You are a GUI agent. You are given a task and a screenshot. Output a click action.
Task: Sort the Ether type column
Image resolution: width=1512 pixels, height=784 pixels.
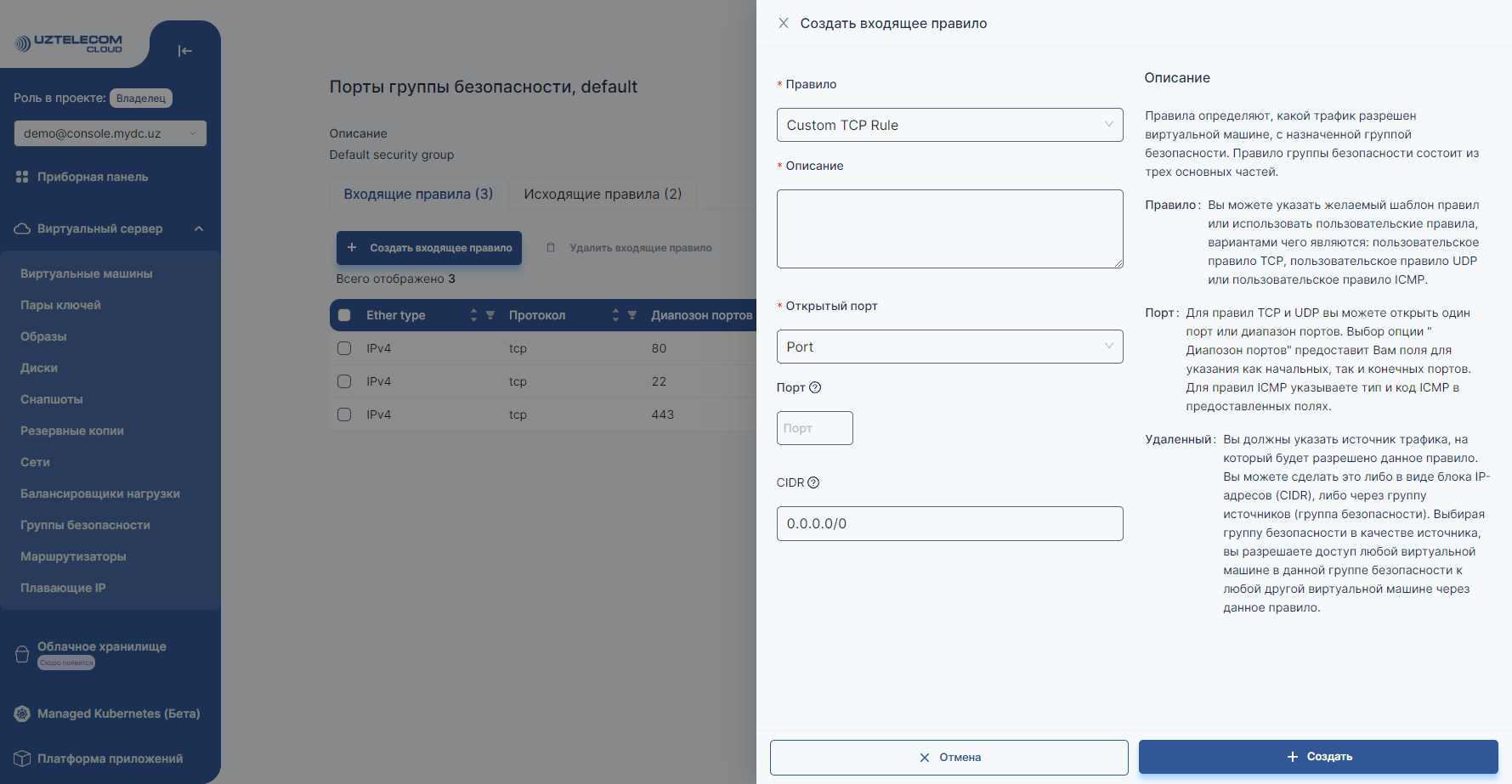click(473, 315)
